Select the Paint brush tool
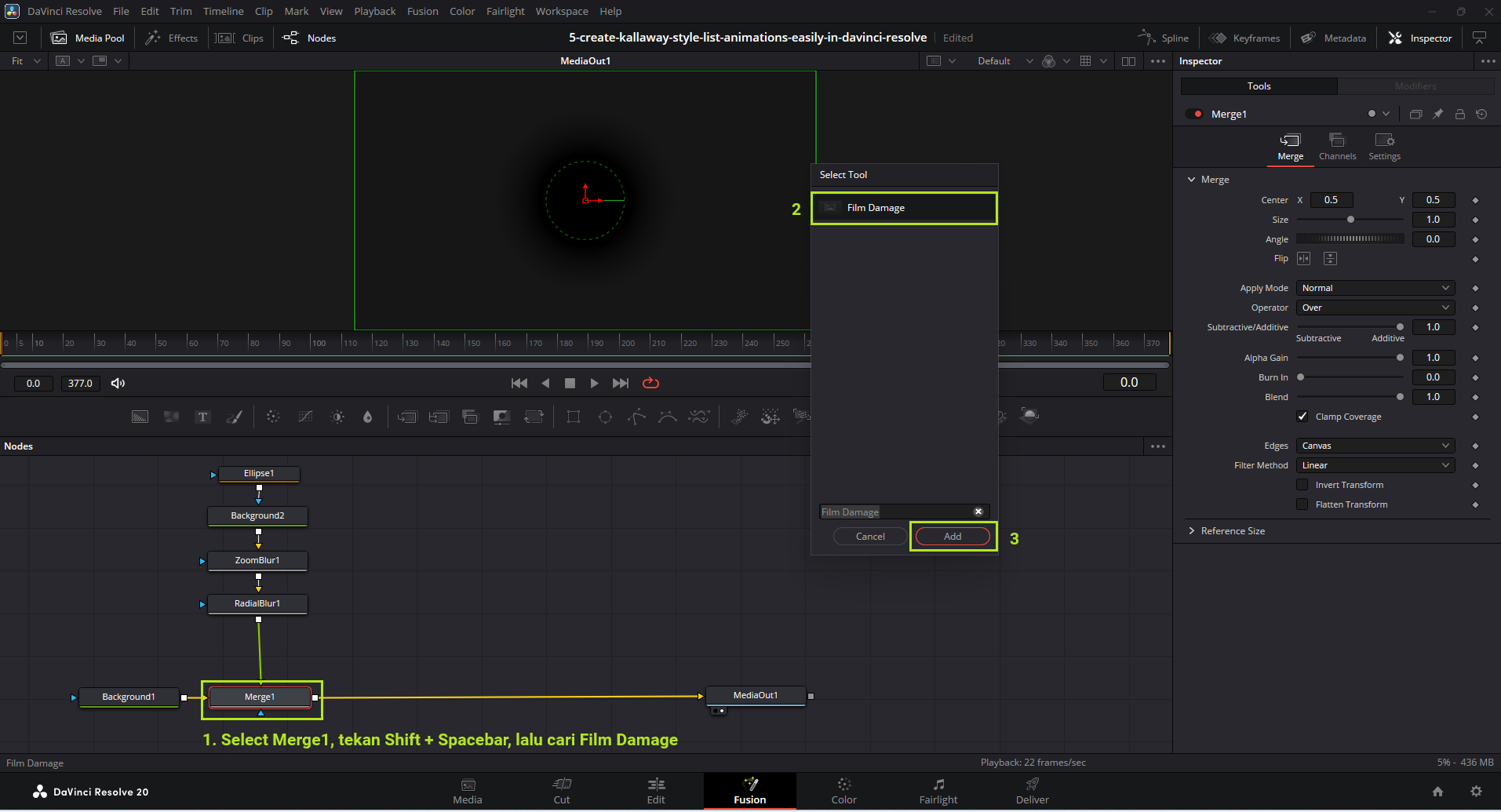Viewport: 1501px width, 812px height. 234,417
